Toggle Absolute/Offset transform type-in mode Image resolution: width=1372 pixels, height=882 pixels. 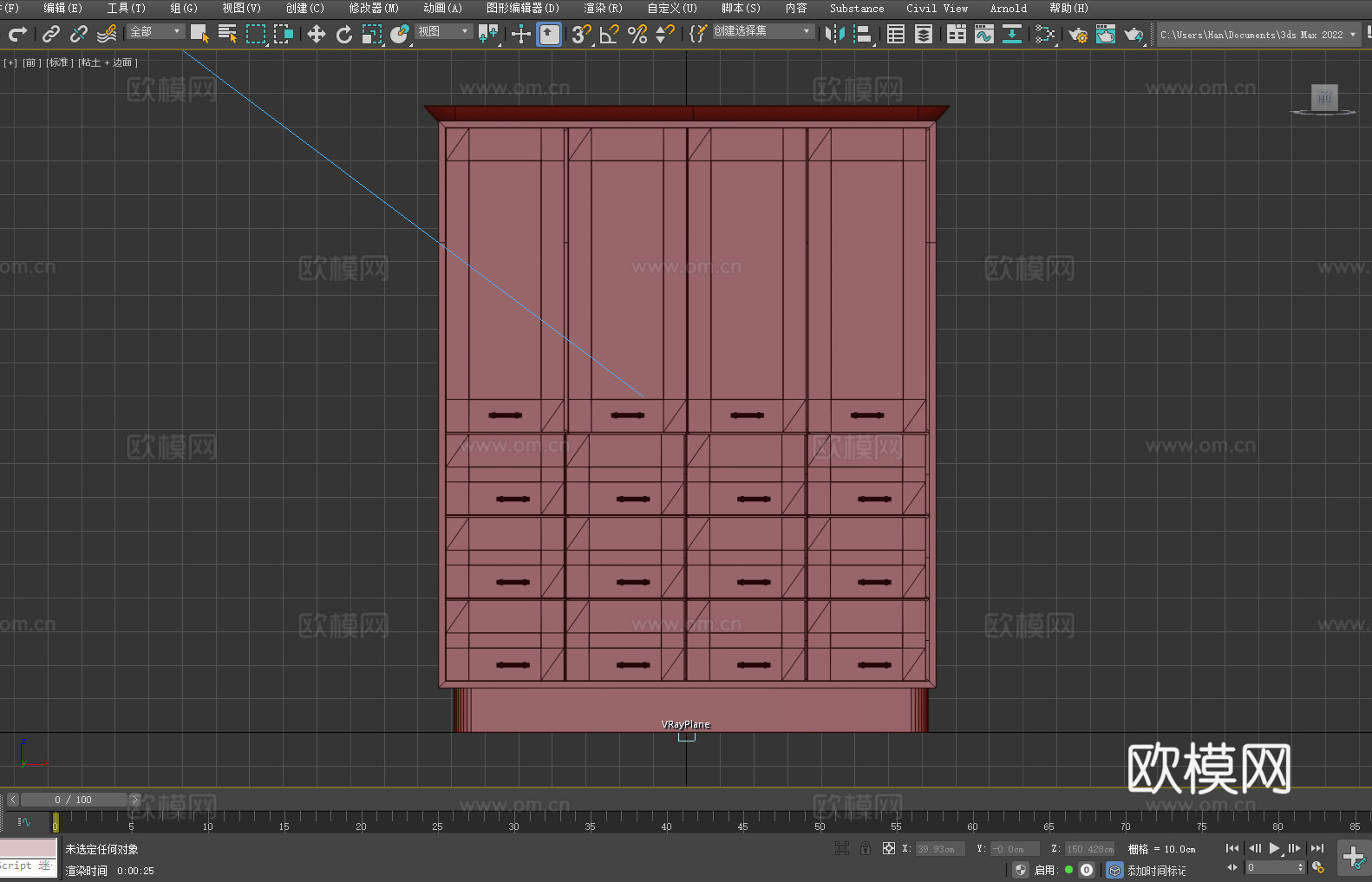tap(889, 848)
